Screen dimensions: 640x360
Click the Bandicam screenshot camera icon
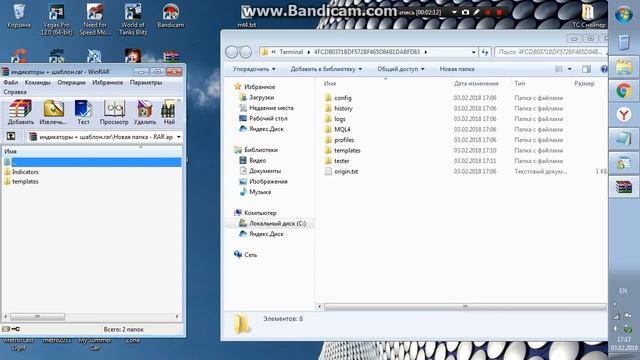465,12
